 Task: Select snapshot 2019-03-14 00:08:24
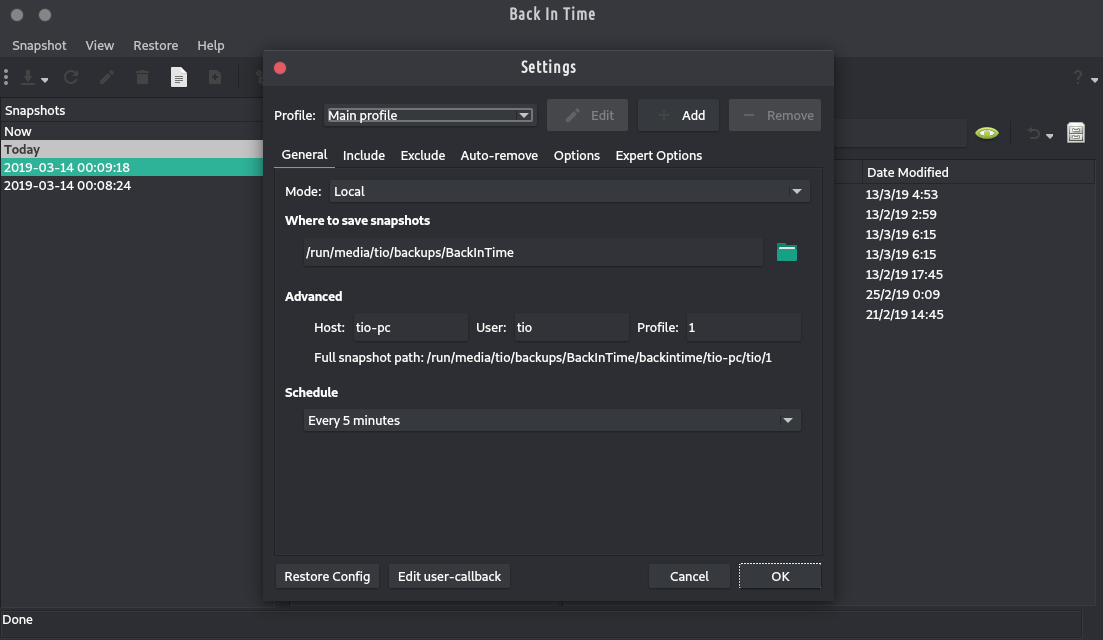point(67,186)
